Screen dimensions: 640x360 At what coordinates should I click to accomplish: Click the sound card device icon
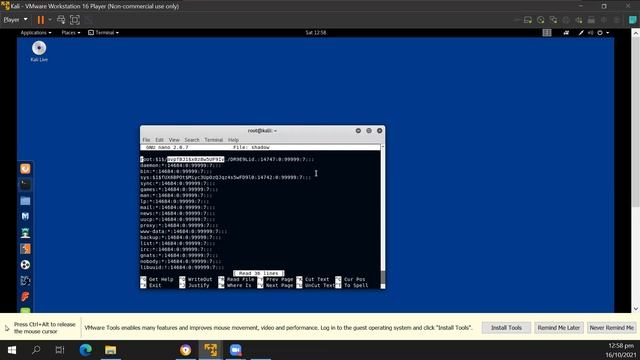(x=579, y=20)
